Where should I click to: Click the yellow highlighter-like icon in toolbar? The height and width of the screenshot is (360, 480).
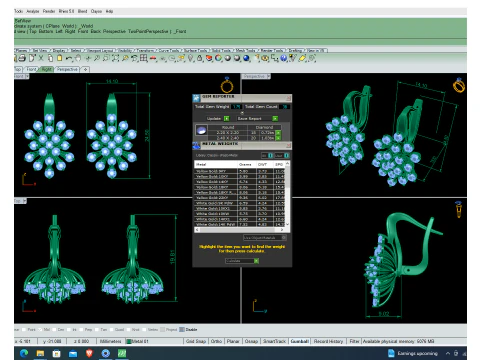tap(302, 58)
